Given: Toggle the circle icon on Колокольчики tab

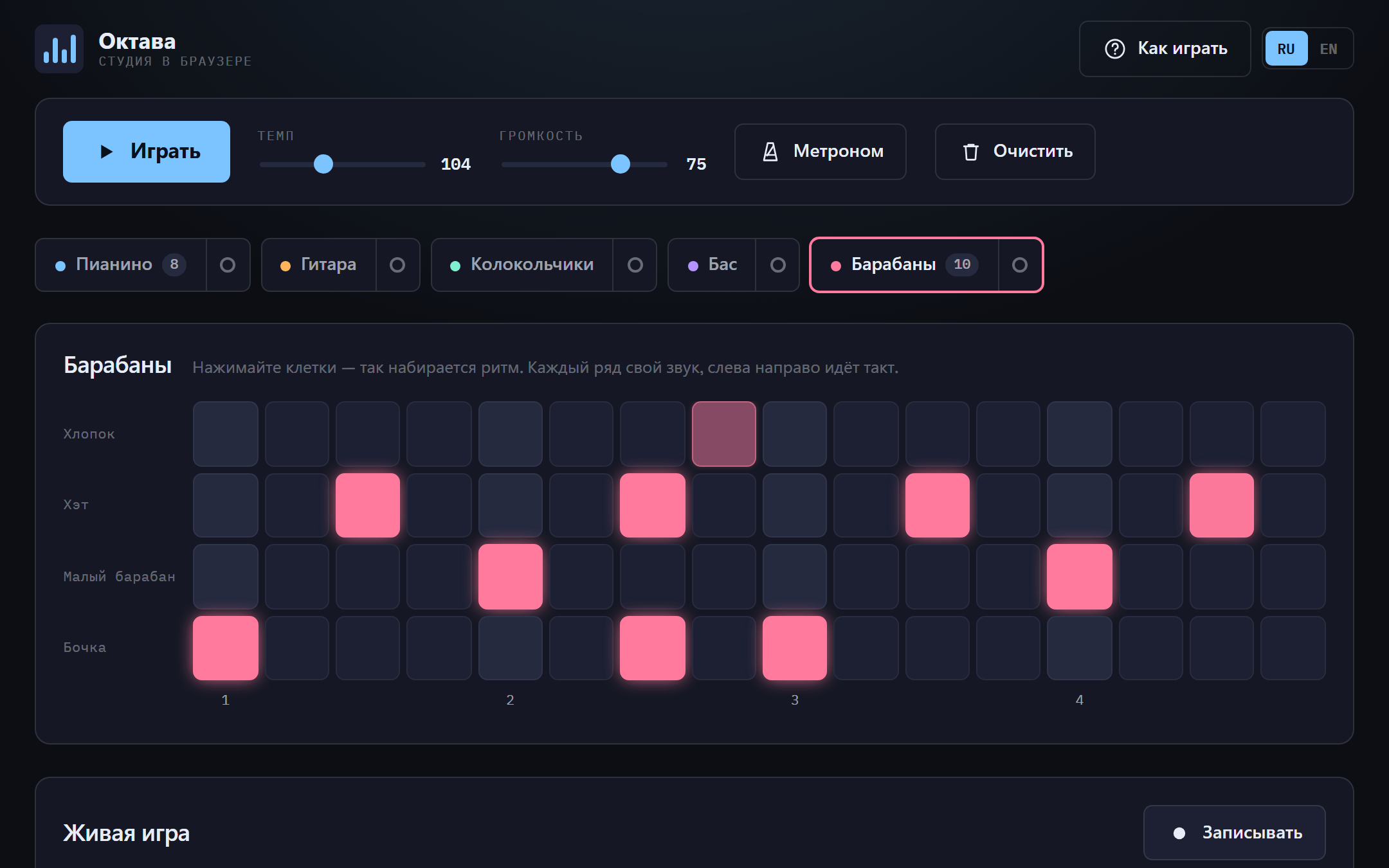Looking at the screenshot, I should (x=635, y=265).
